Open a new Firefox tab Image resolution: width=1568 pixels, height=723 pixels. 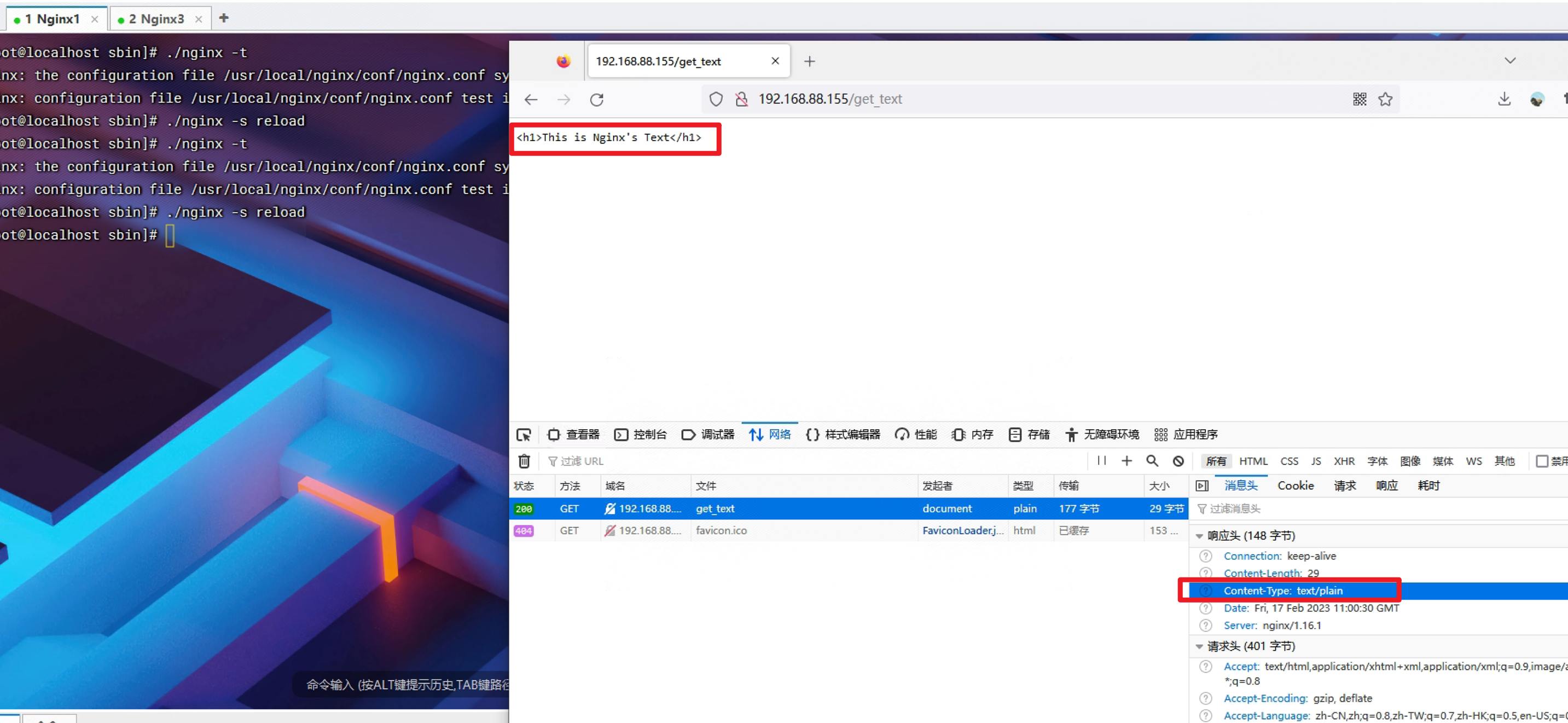point(809,61)
